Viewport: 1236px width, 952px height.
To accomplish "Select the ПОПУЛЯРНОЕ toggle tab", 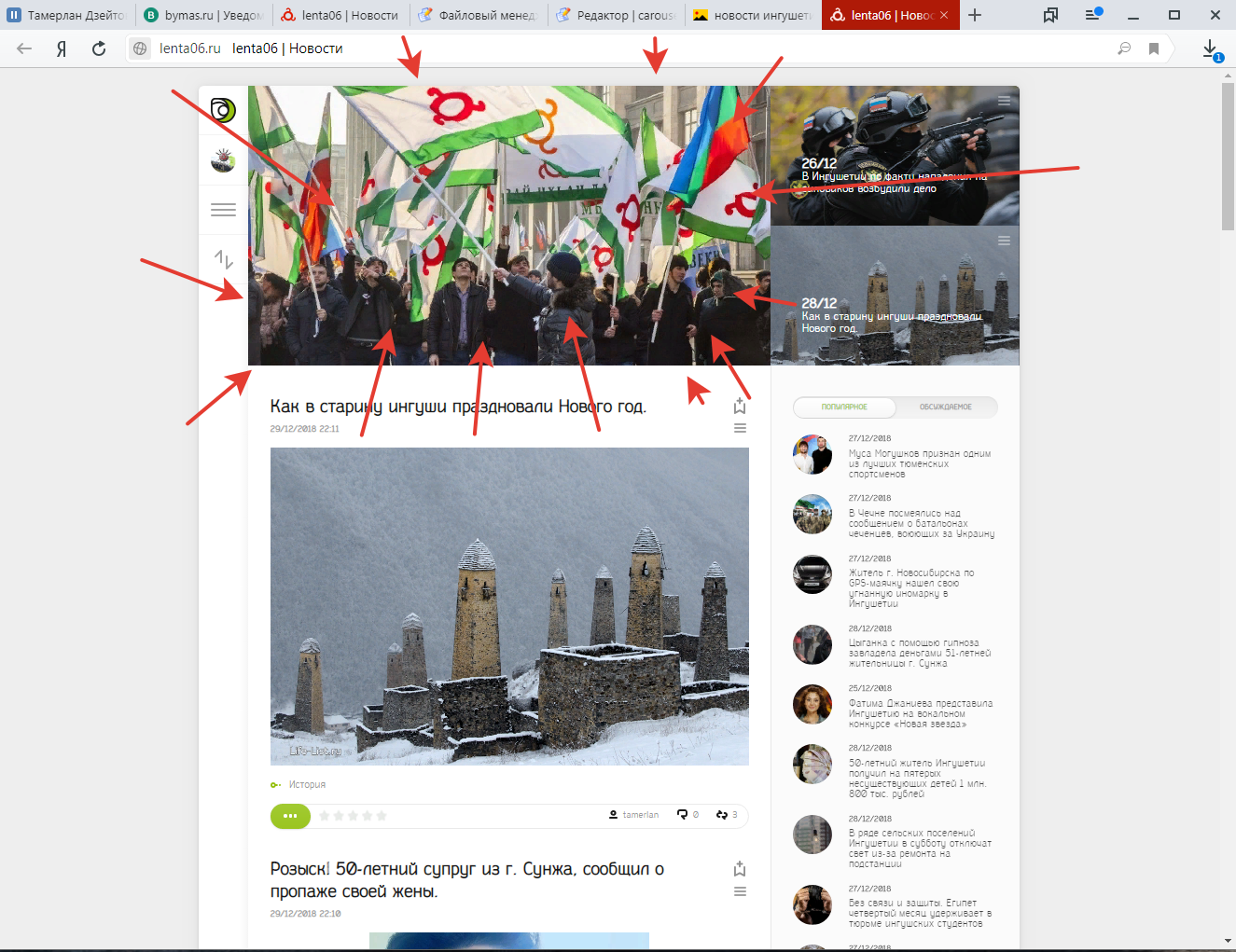I will point(844,407).
